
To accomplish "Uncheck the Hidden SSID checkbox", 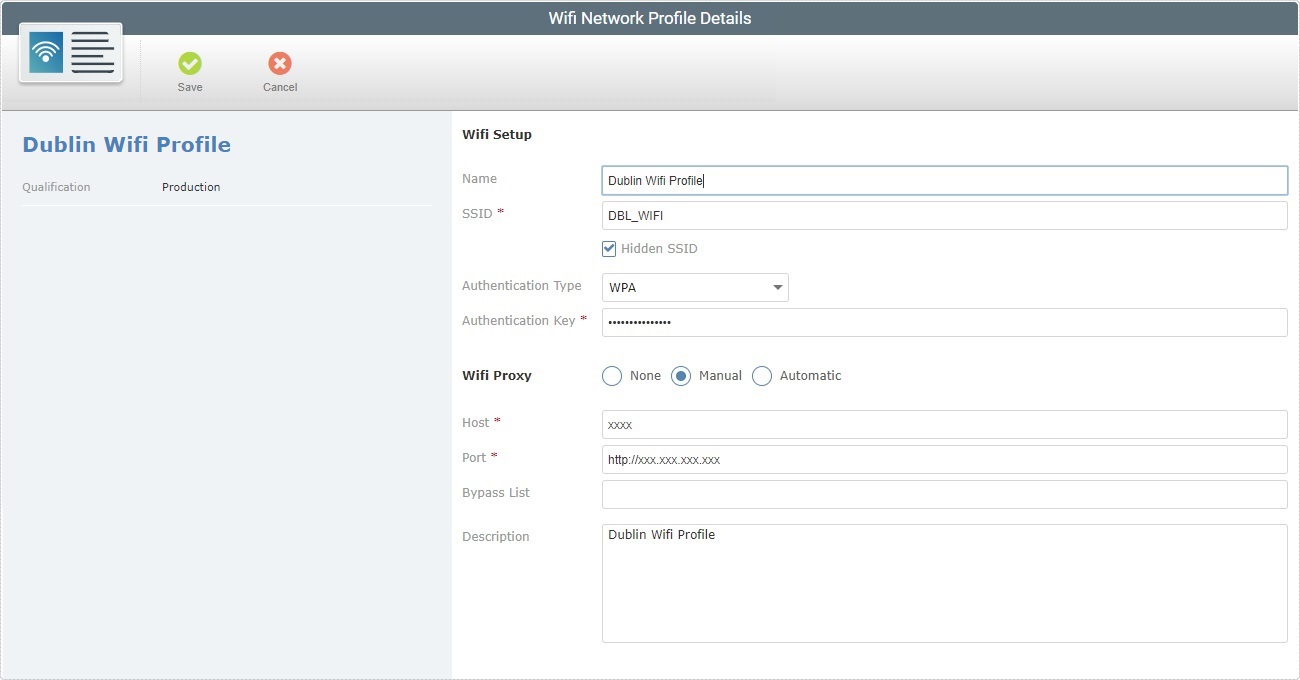I will [608, 248].
